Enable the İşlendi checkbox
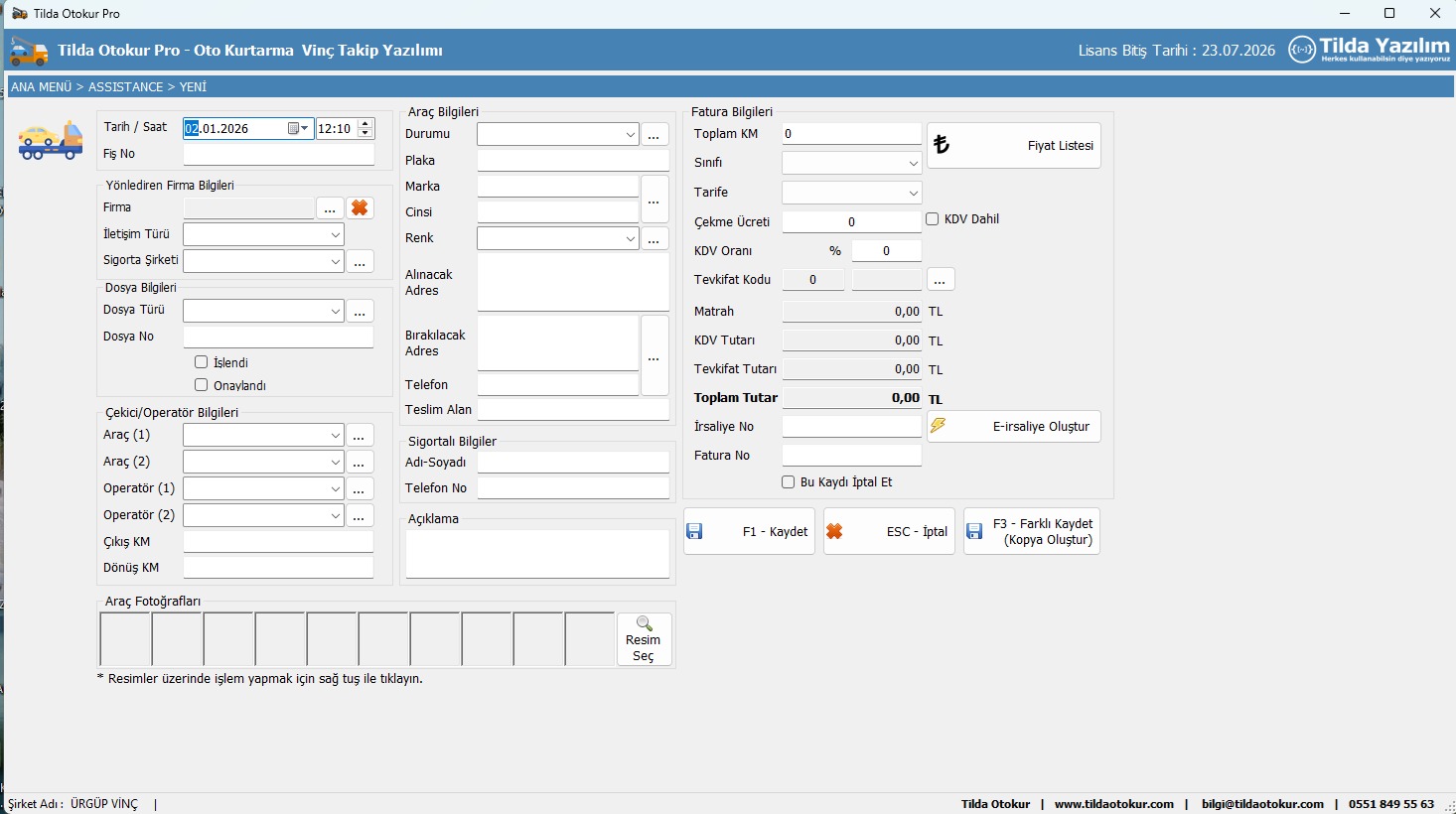Image resolution: width=1456 pixels, height=814 pixels. pos(202,362)
